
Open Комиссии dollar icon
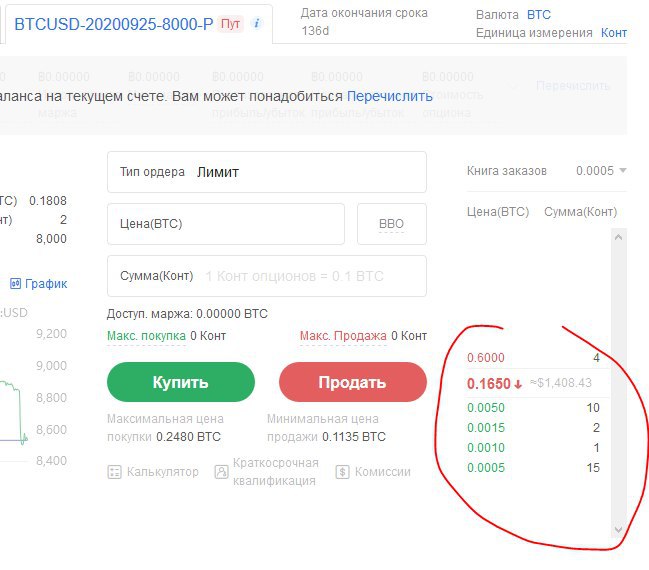pyautogui.click(x=342, y=472)
